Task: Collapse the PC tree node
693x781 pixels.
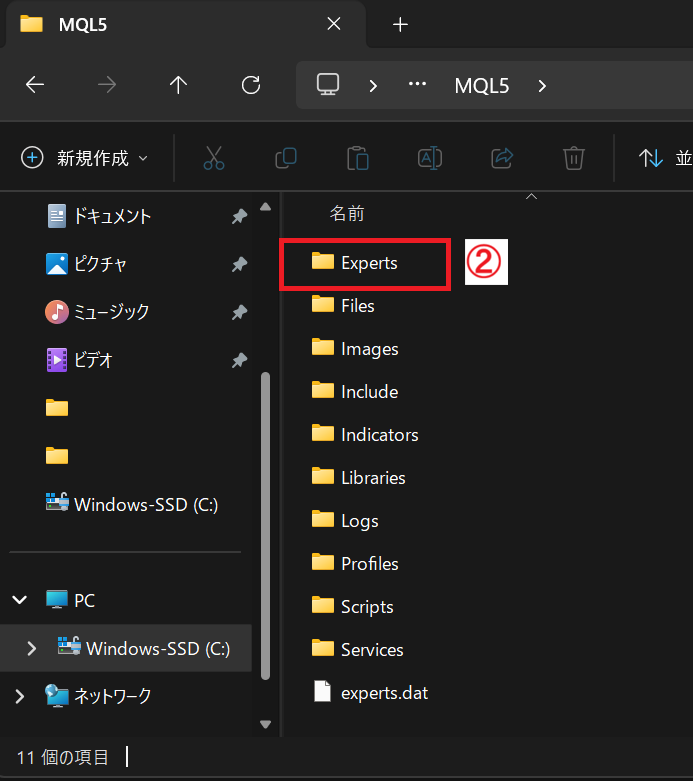Action: tap(19, 600)
